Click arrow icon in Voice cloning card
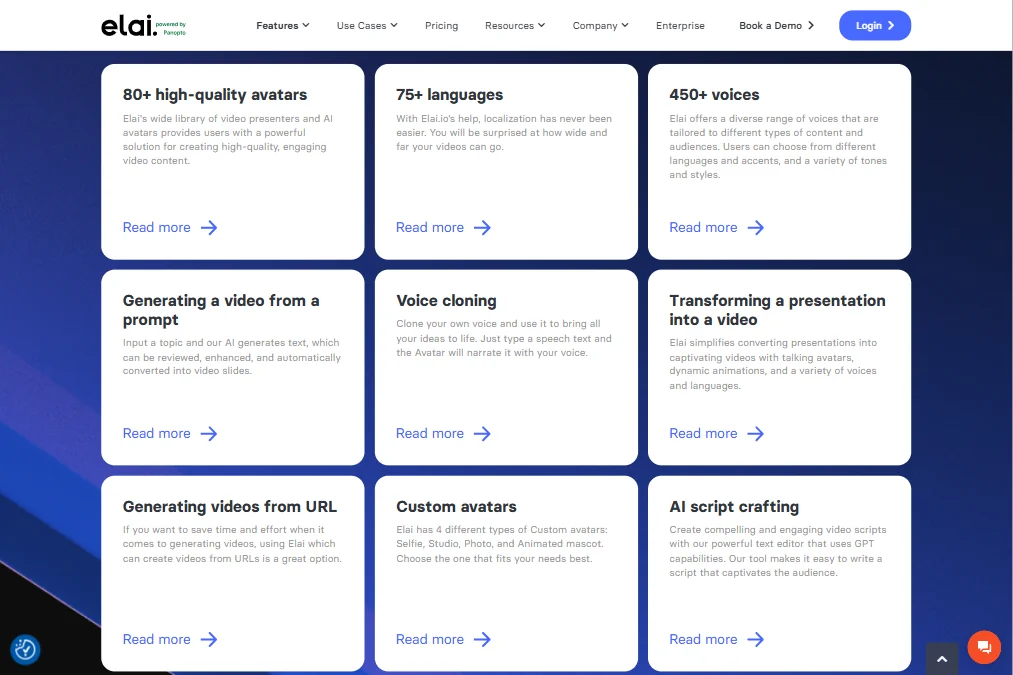The image size is (1013, 675). click(482, 433)
